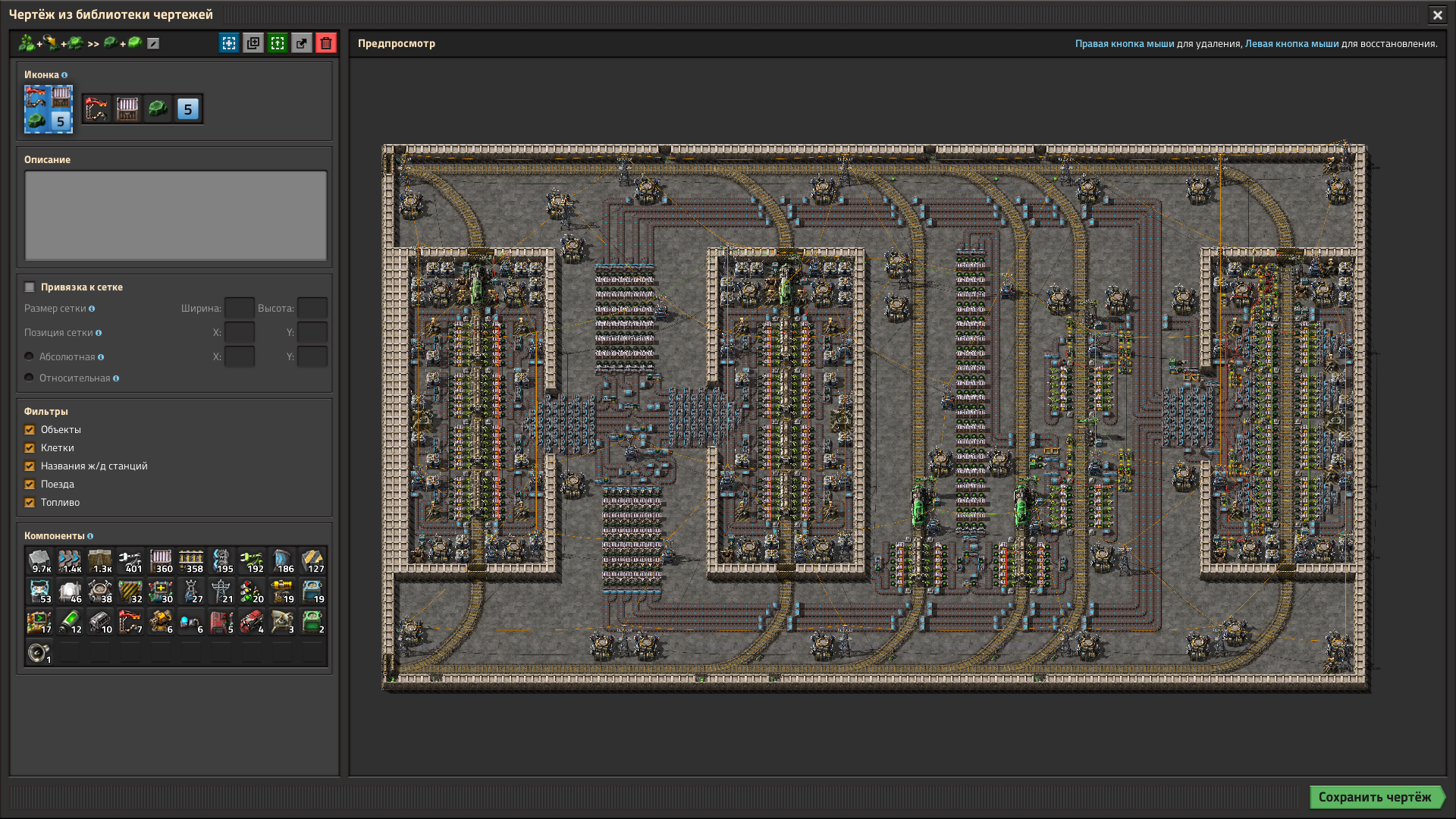Click green upload selection toolbar button

click(x=278, y=43)
